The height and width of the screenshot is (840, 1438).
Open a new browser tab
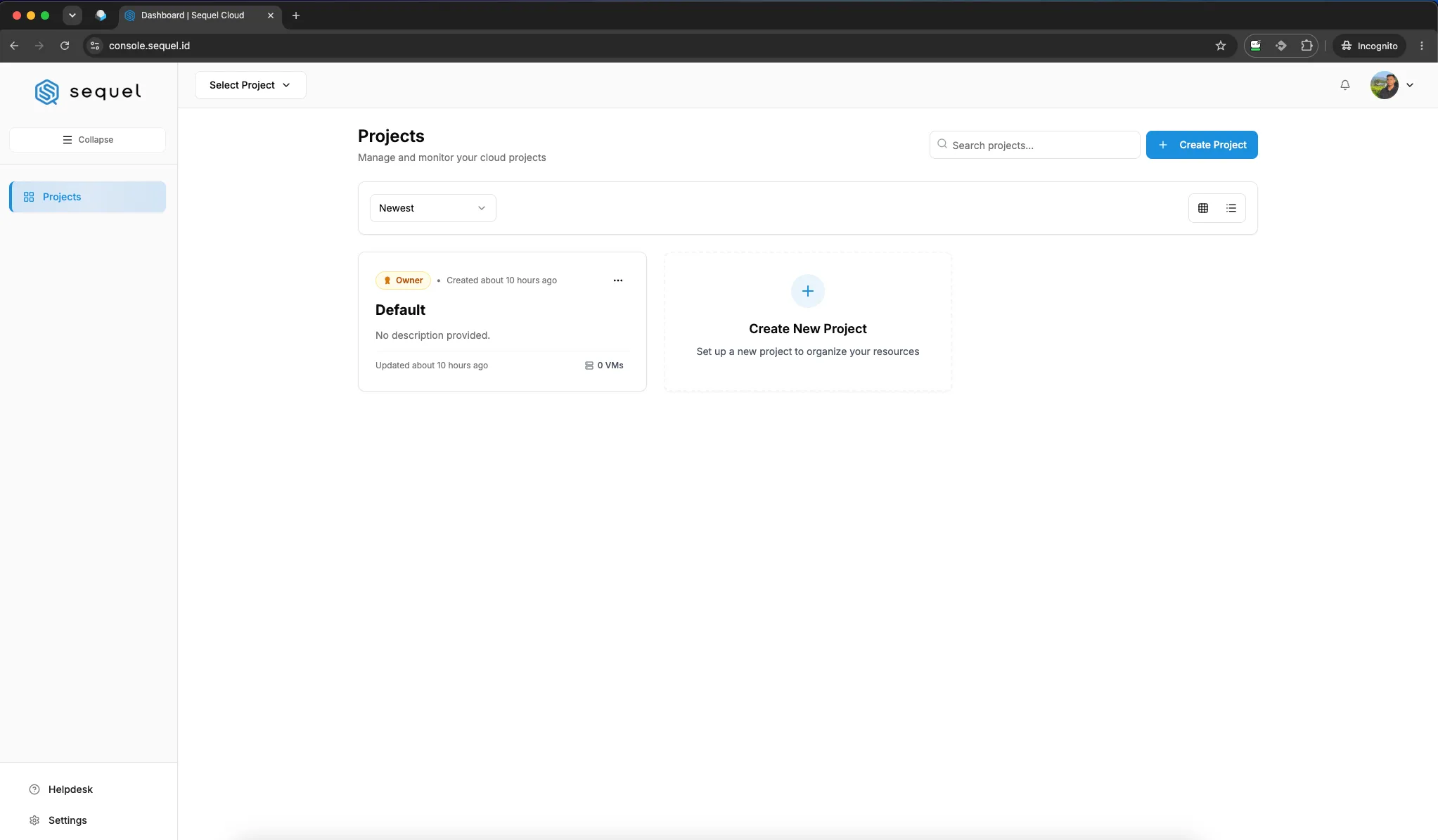pyautogui.click(x=296, y=15)
